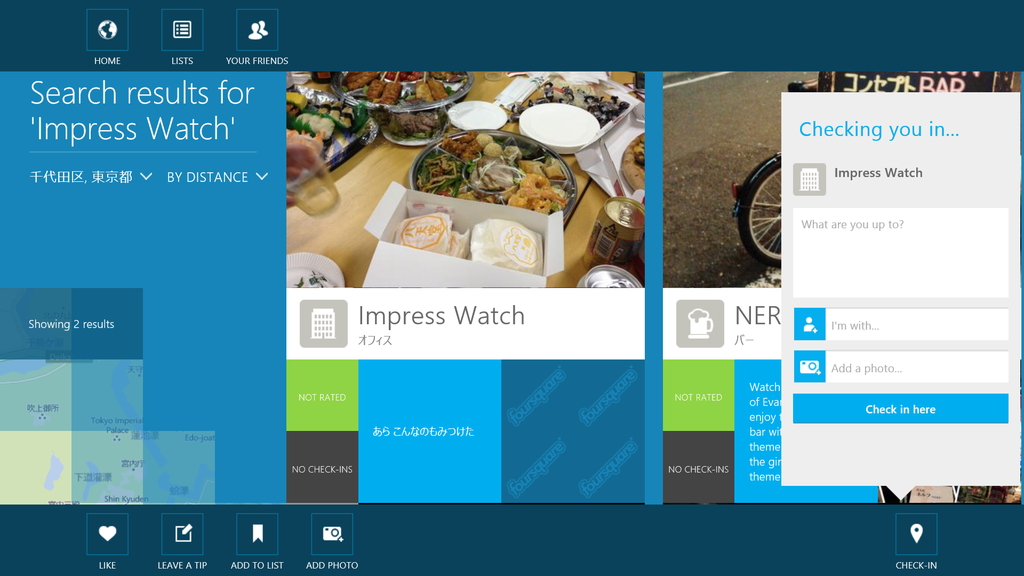This screenshot has width=1024, height=576.
Task: Click the Leave a Tip icon
Action: click(182, 534)
